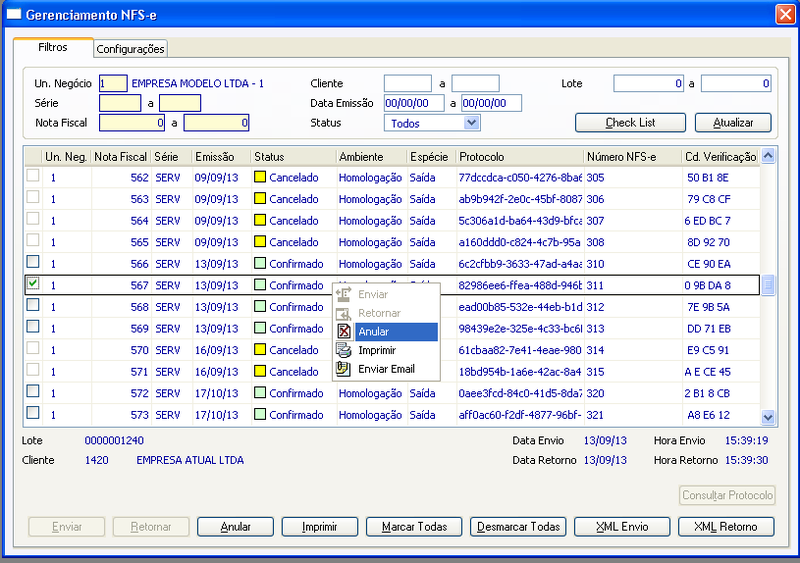Click the list scroll-down arrow
The image size is (800, 563).
tap(768, 418)
